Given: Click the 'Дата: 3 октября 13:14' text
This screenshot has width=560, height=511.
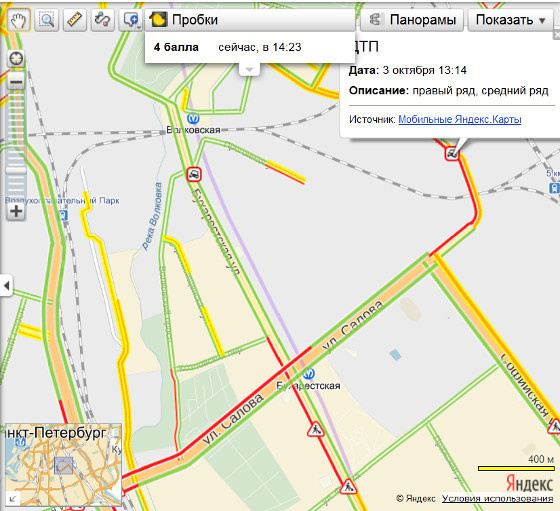Looking at the screenshot, I should (408, 70).
